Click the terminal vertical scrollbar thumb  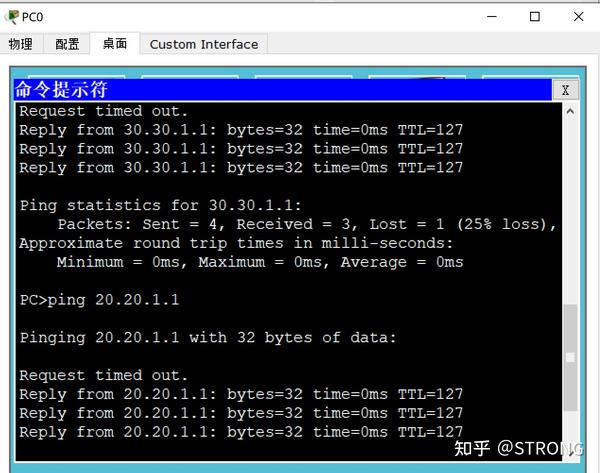(x=570, y=357)
